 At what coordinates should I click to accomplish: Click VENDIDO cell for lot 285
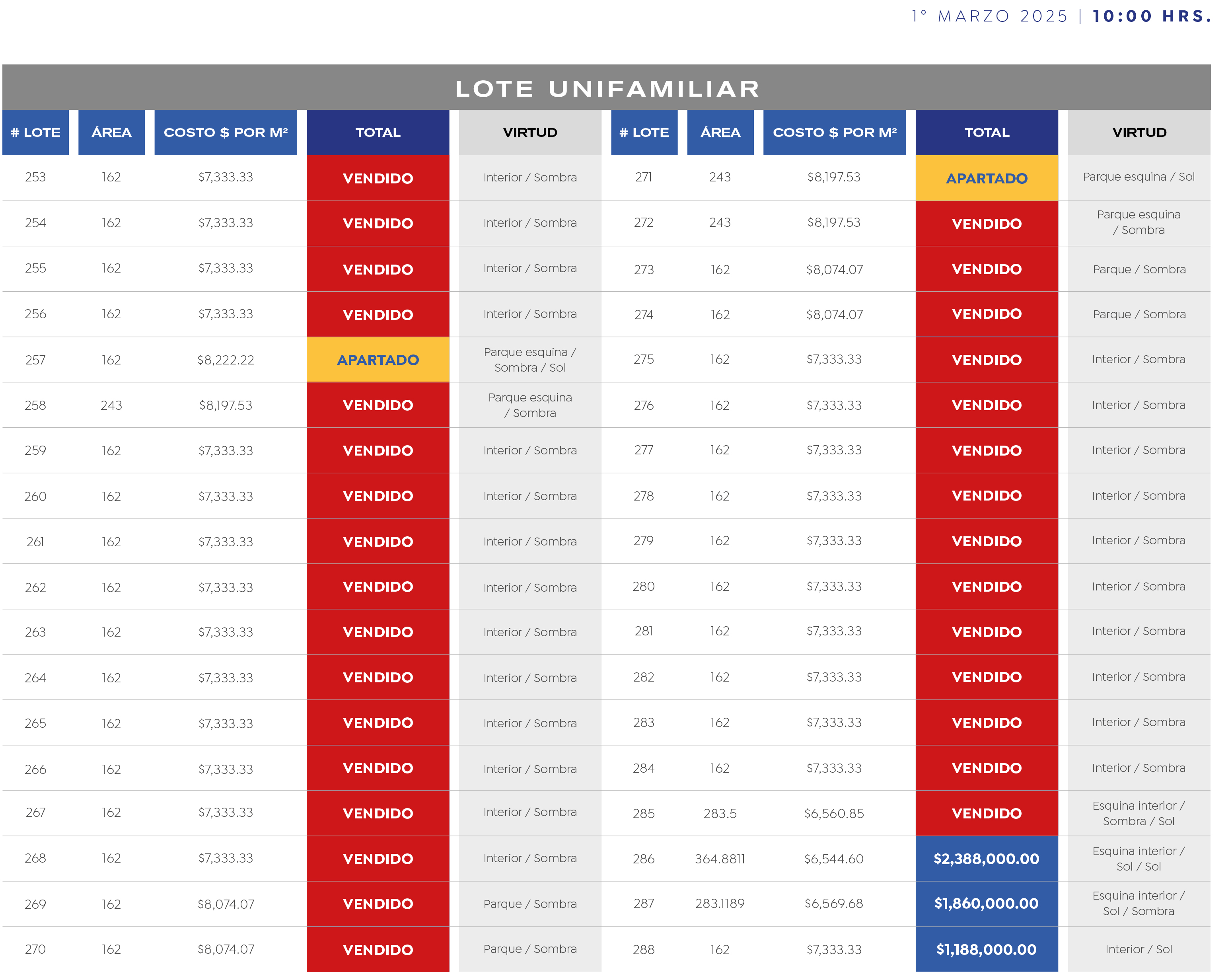click(987, 813)
